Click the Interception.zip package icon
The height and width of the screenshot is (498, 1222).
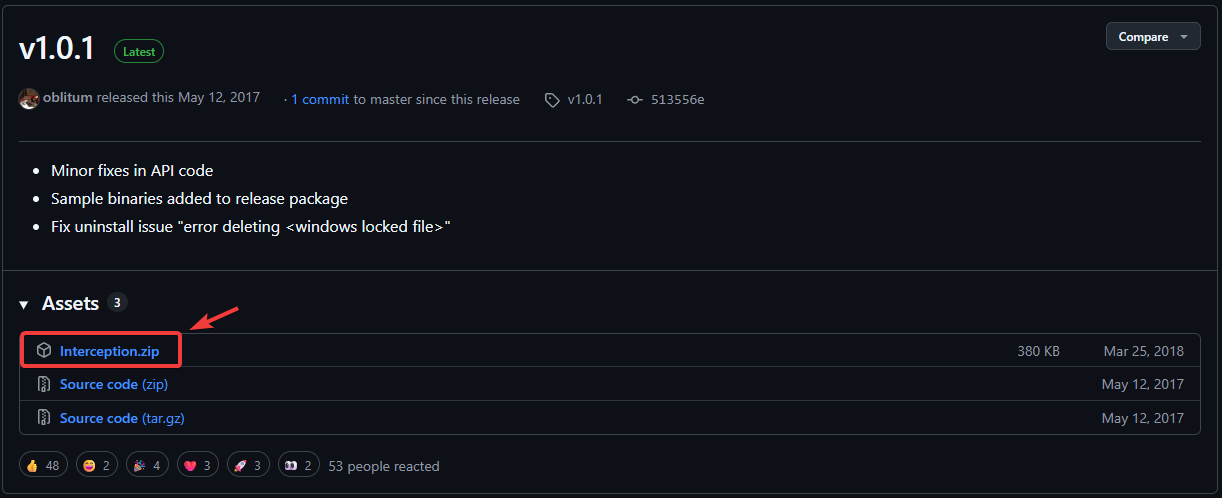click(x=44, y=351)
